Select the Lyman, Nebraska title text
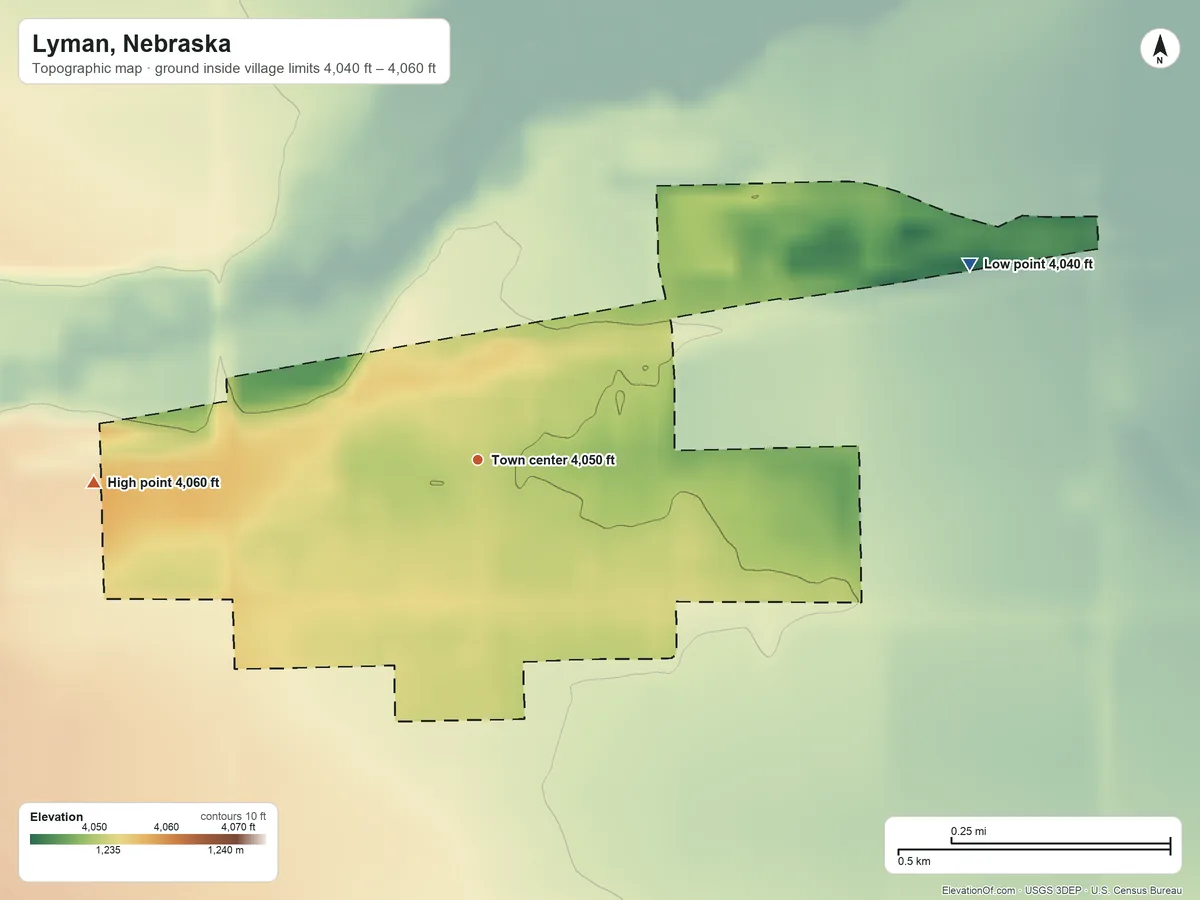This screenshot has height=900, width=1200. point(132,44)
